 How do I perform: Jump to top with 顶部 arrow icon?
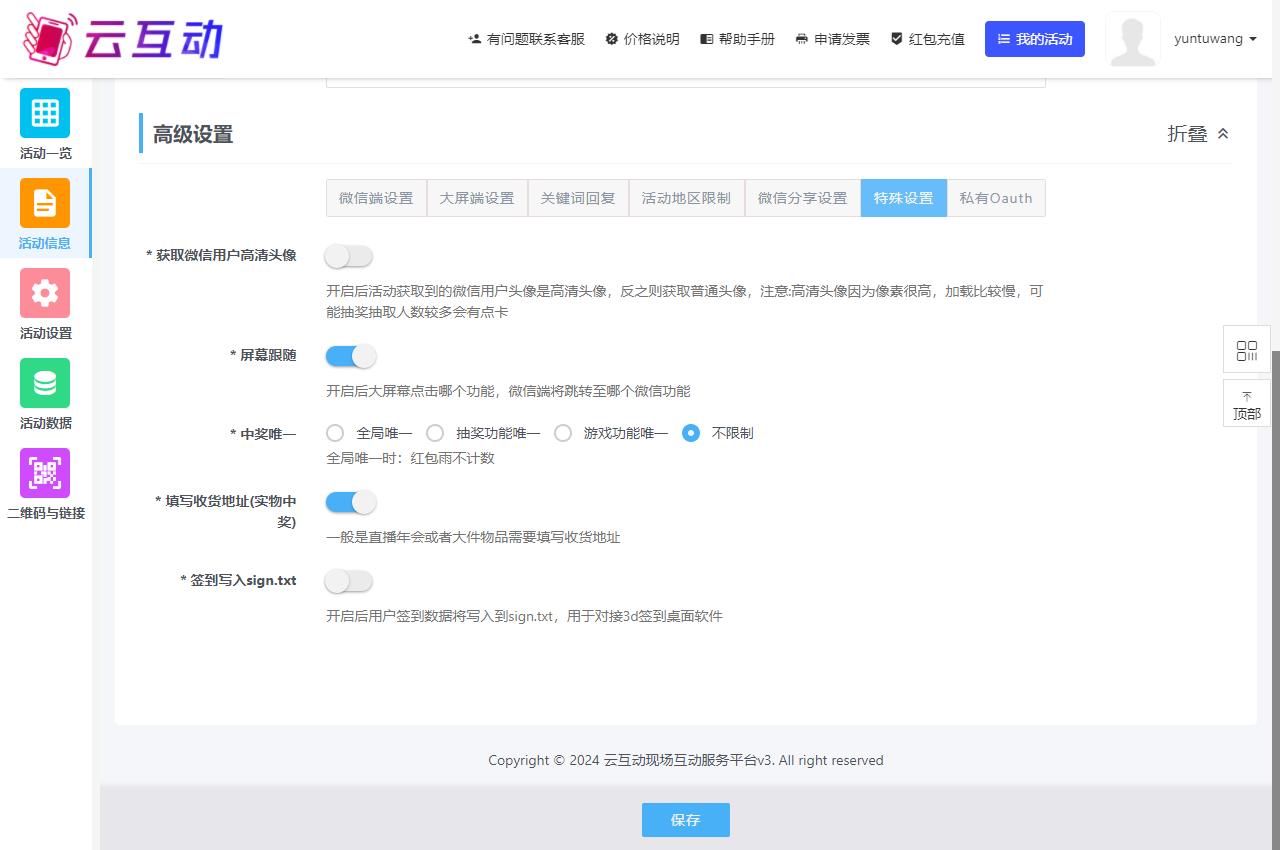point(1246,403)
